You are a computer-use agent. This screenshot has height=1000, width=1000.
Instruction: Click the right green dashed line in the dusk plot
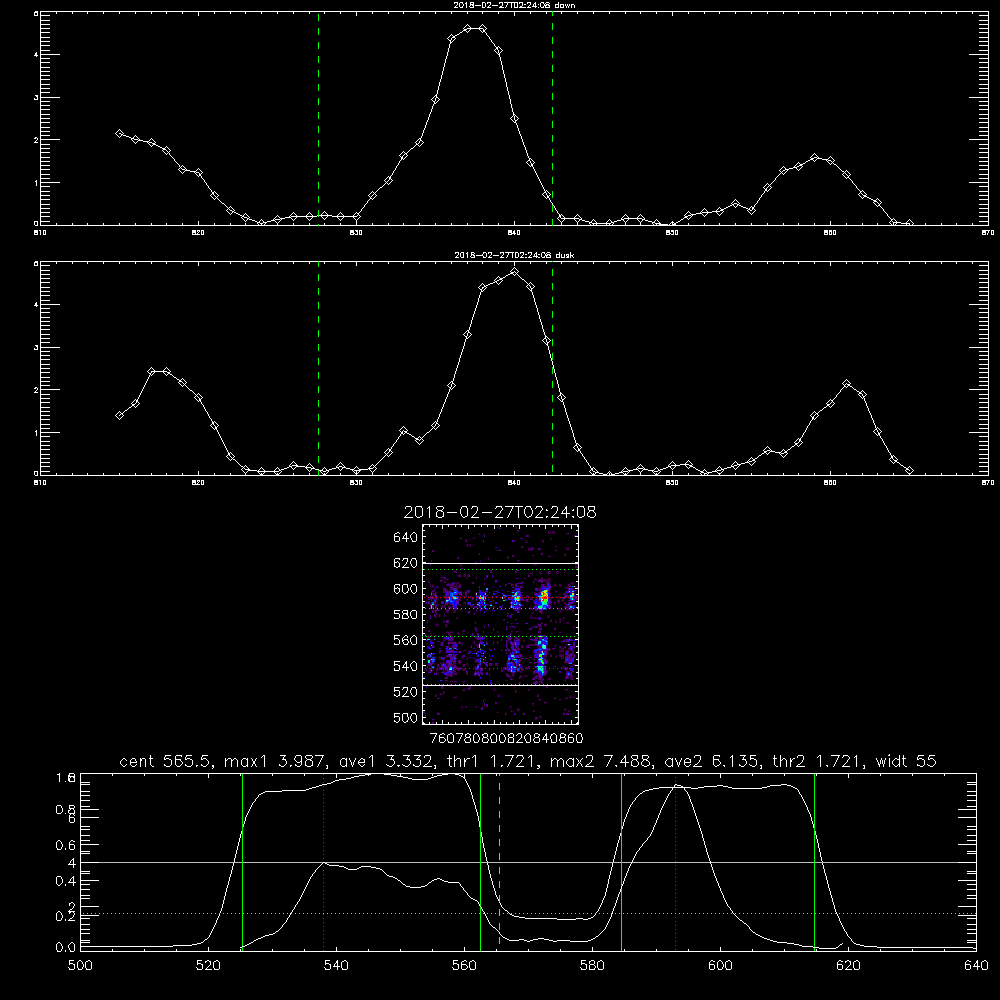click(552, 368)
